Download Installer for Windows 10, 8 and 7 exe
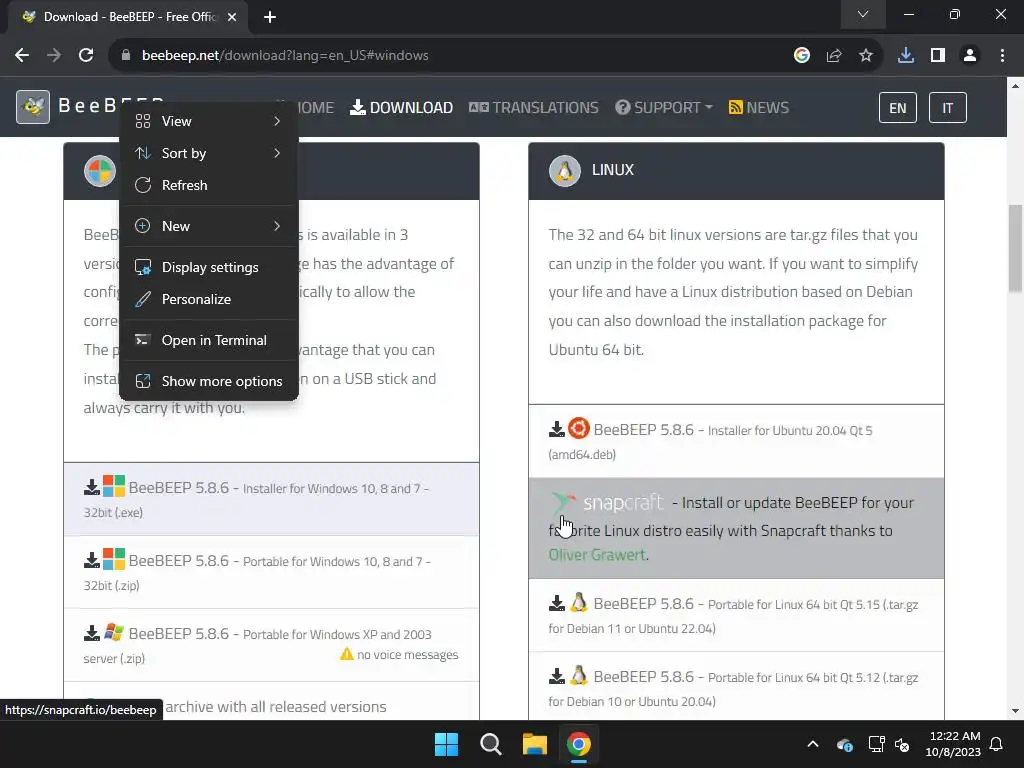Image resolution: width=1024 pixels, height=768 pixels. tap(271, 500)
